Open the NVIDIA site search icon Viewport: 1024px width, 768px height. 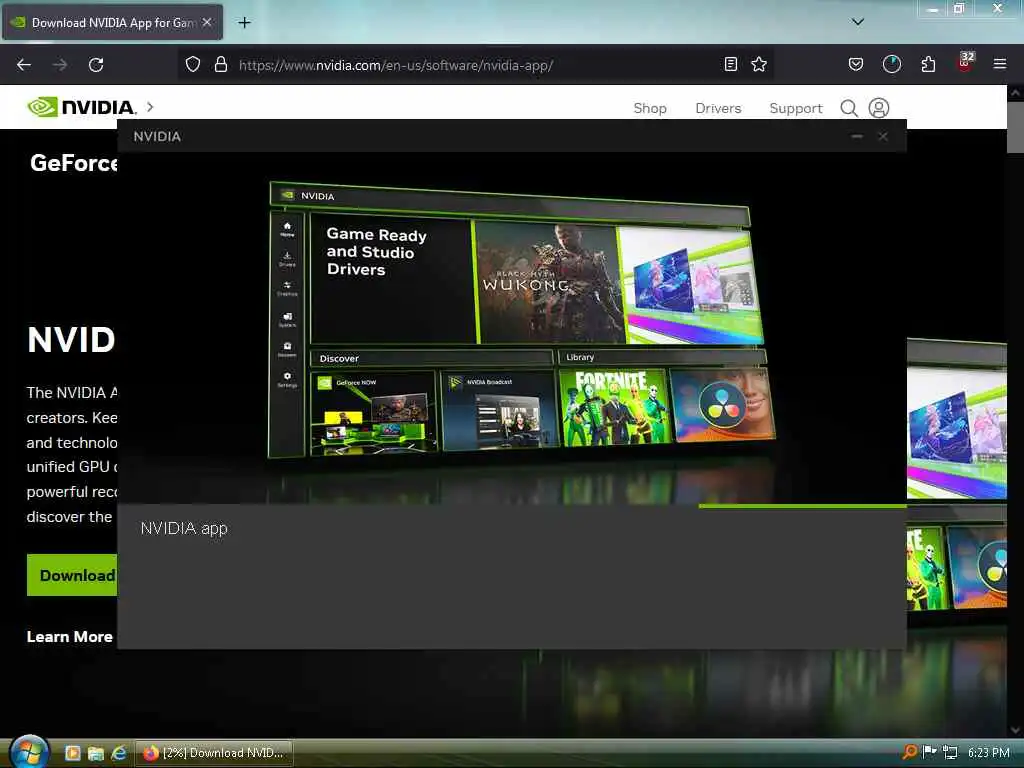pyautogui.click(x=849, y=108)
